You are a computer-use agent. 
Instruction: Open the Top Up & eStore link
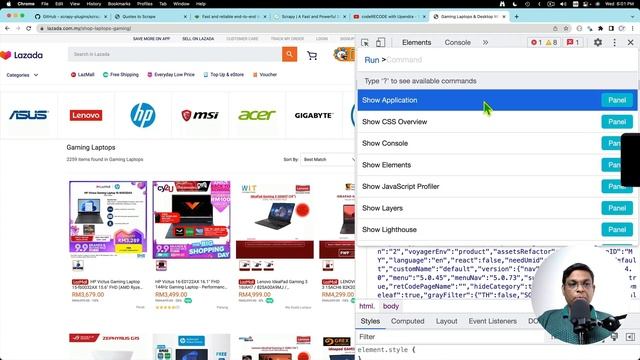click(224, 75)
